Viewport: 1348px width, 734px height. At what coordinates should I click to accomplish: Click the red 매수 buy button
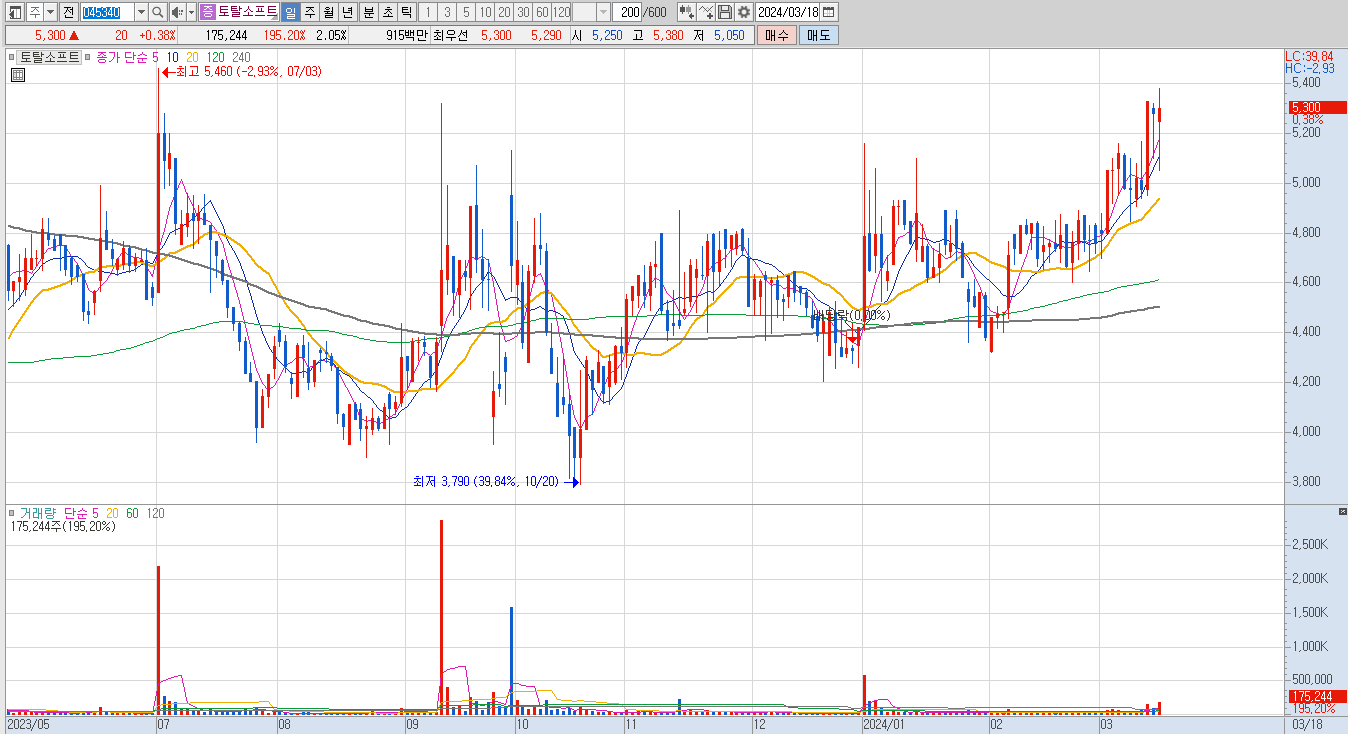tap(777, 35)
